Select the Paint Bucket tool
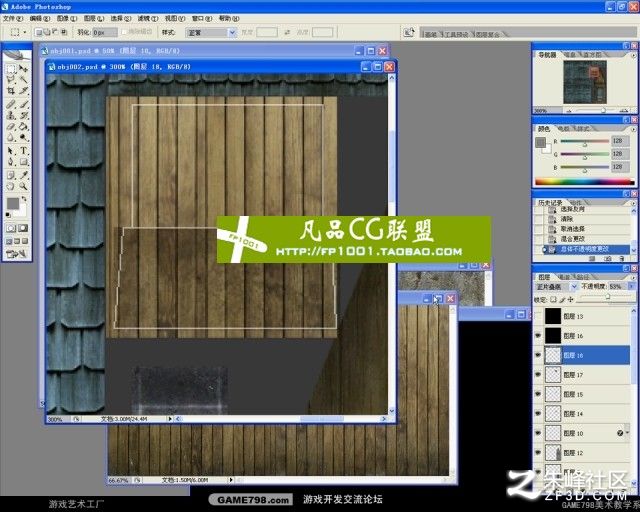The width and height of the screenshot is (640, 512). tap(23, 127)
